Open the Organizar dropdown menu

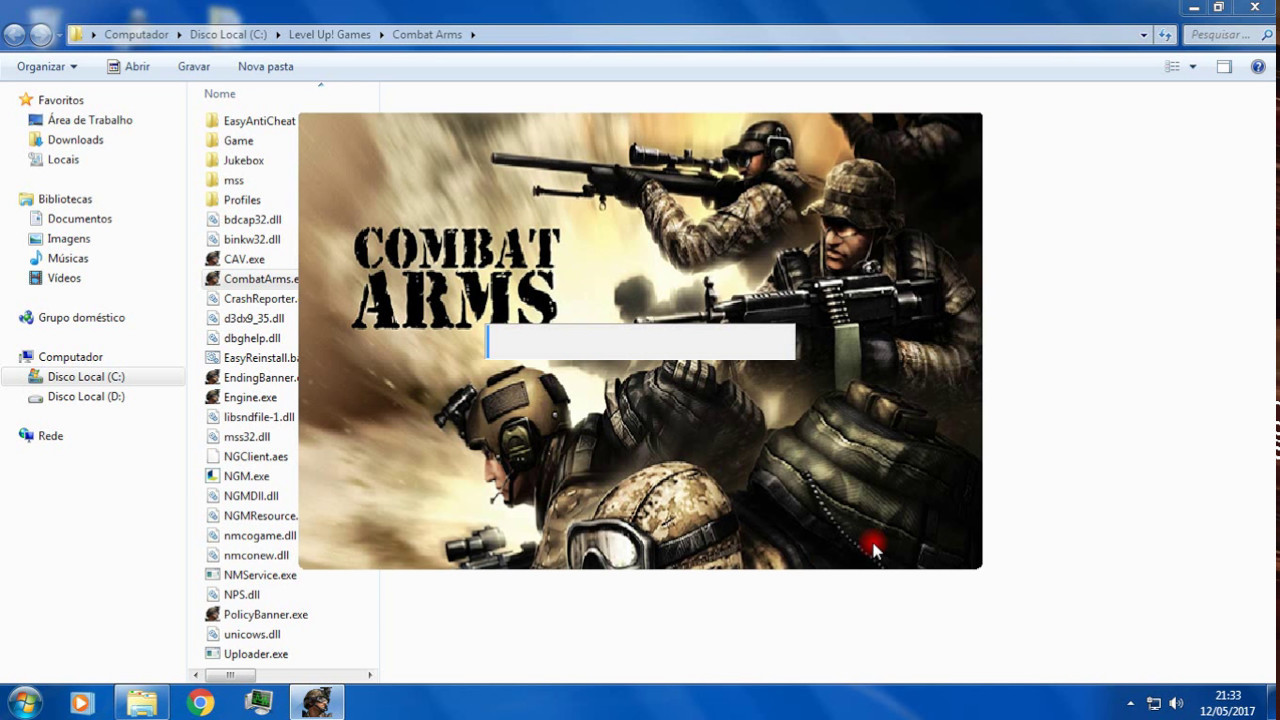click(x=47, y=67)
